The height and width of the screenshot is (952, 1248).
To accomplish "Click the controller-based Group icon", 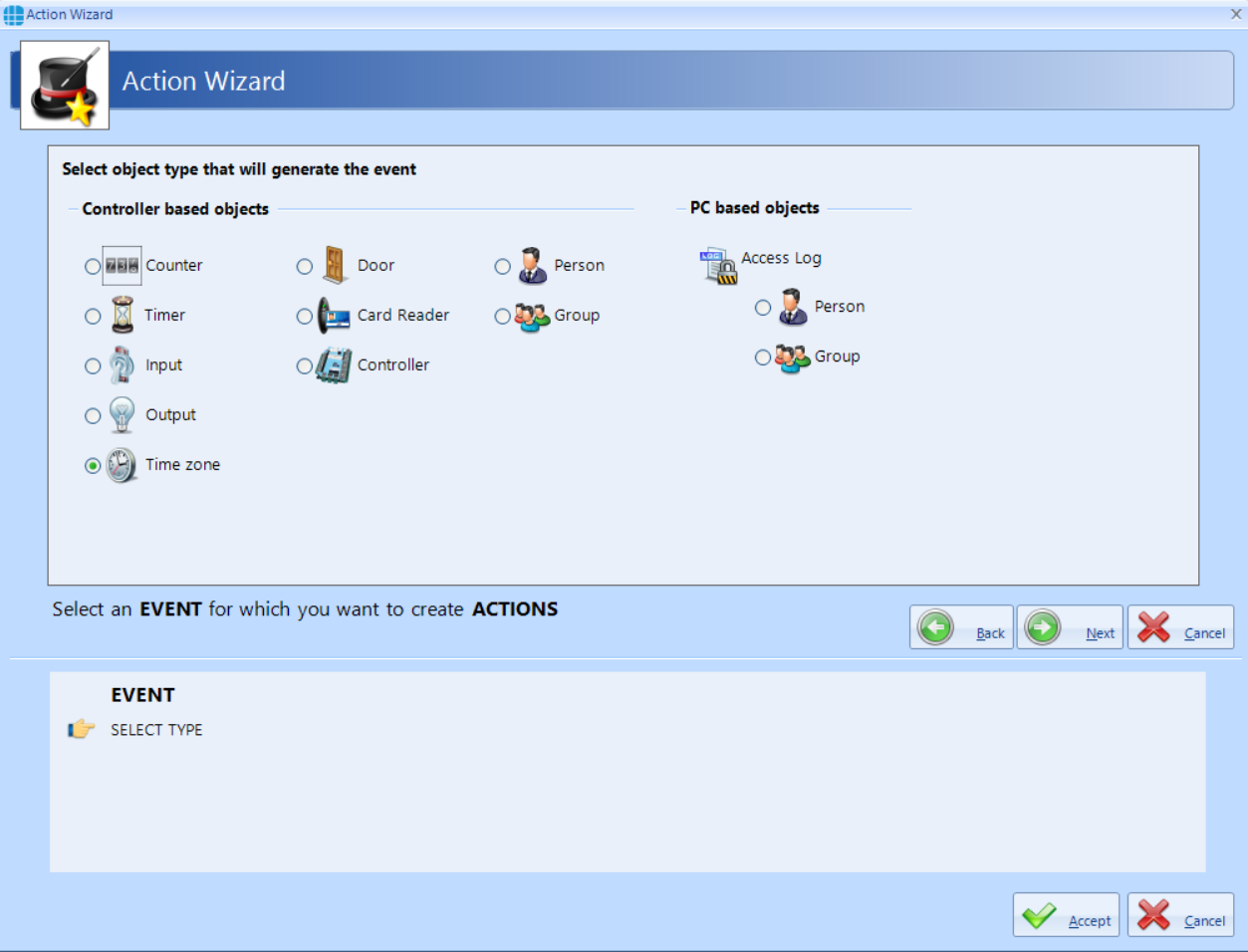I will (532, 317).
